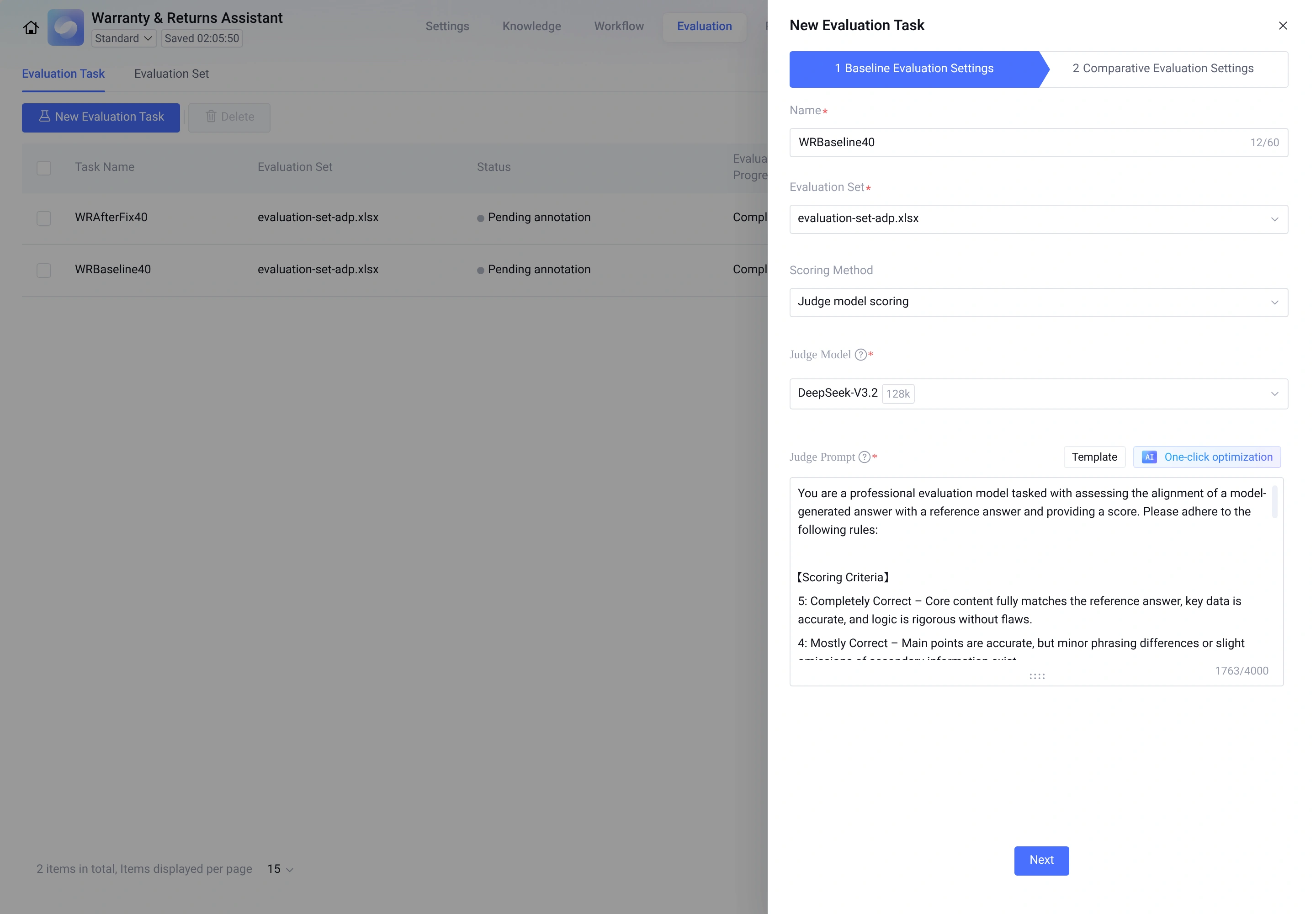The image size is (1316, 914).
Task: Change items per page from 15
Action: pos(280,869)
